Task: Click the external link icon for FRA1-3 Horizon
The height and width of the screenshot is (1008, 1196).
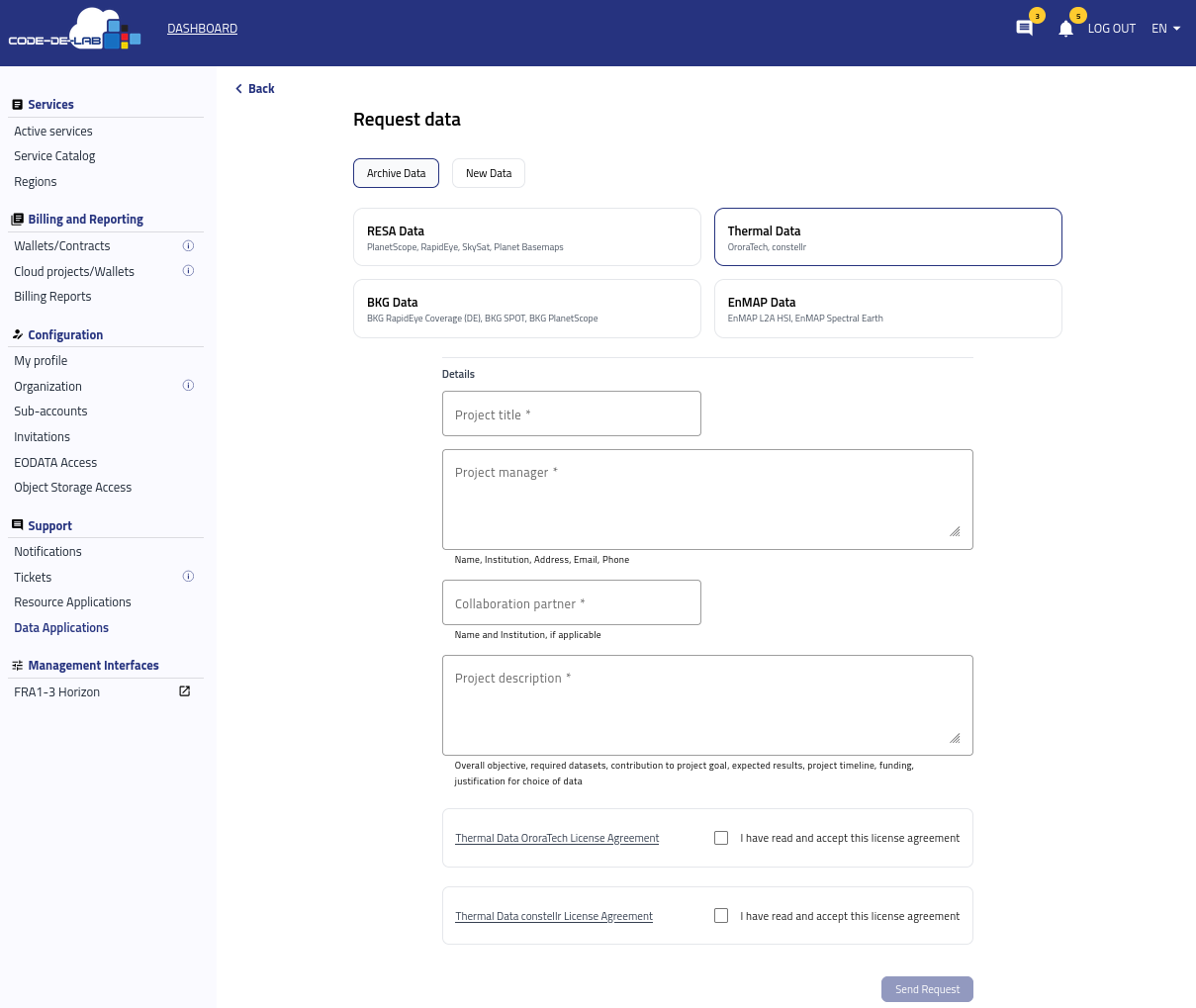Action: [184, 691]
